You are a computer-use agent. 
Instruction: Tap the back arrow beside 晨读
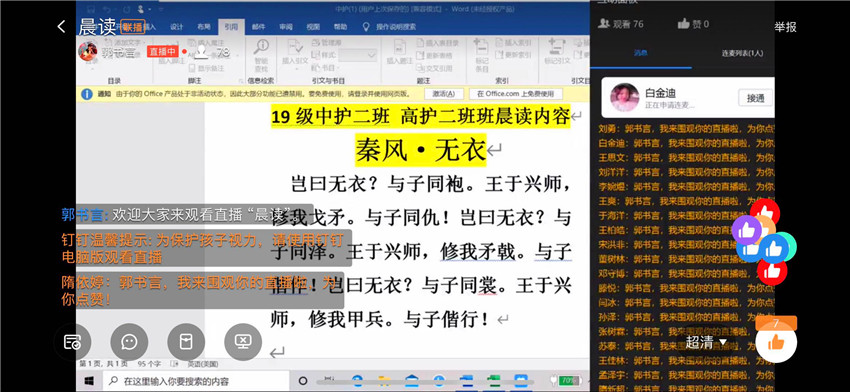pos(61,27)
